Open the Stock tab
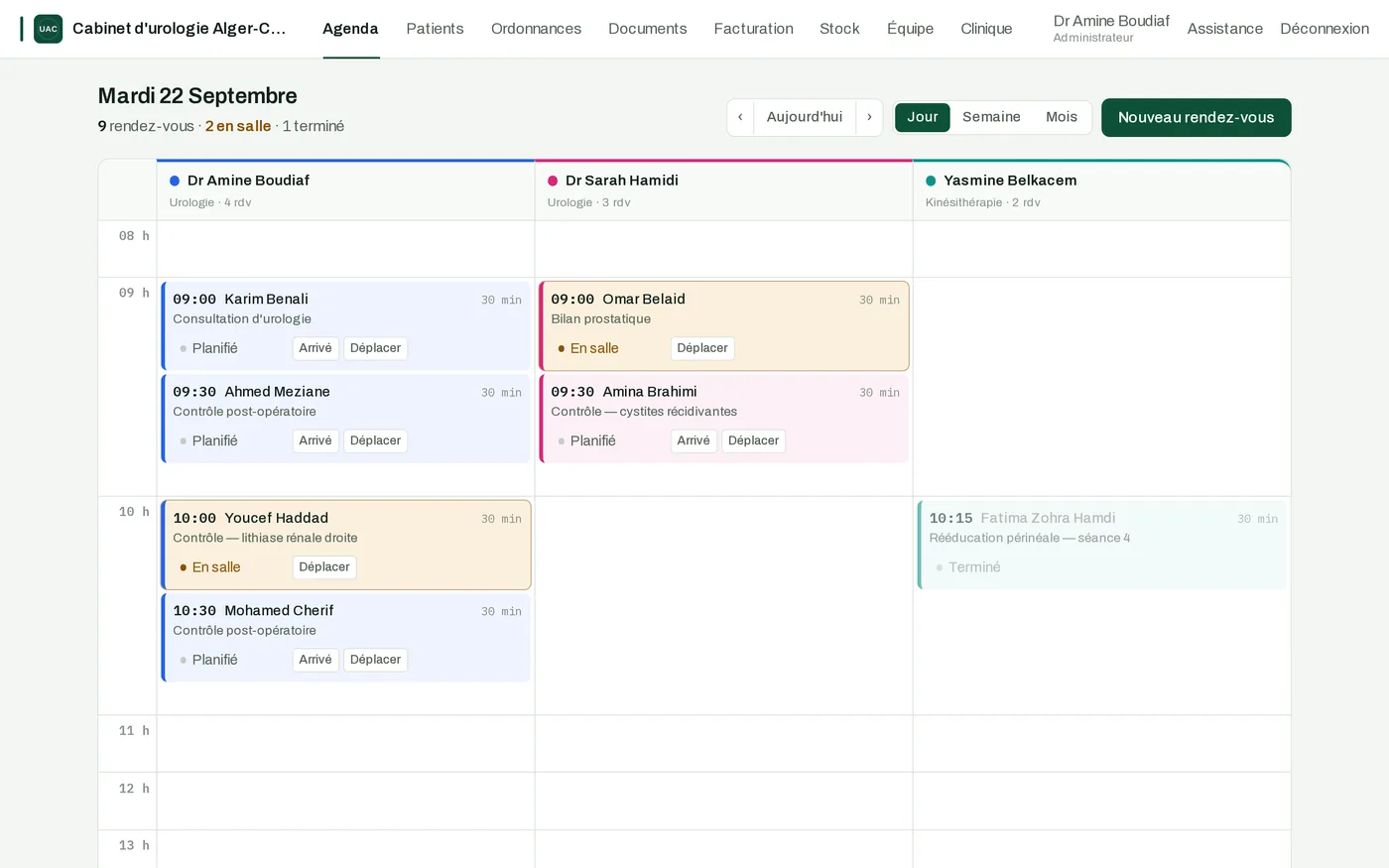This screenshot has width=1389, height=868. 839,29
